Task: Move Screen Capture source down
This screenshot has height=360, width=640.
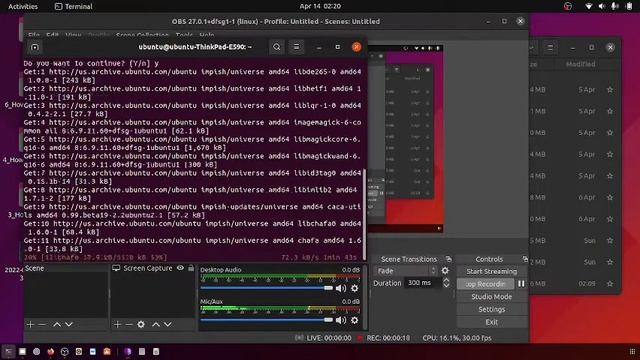Action: (x=168, y=324)
